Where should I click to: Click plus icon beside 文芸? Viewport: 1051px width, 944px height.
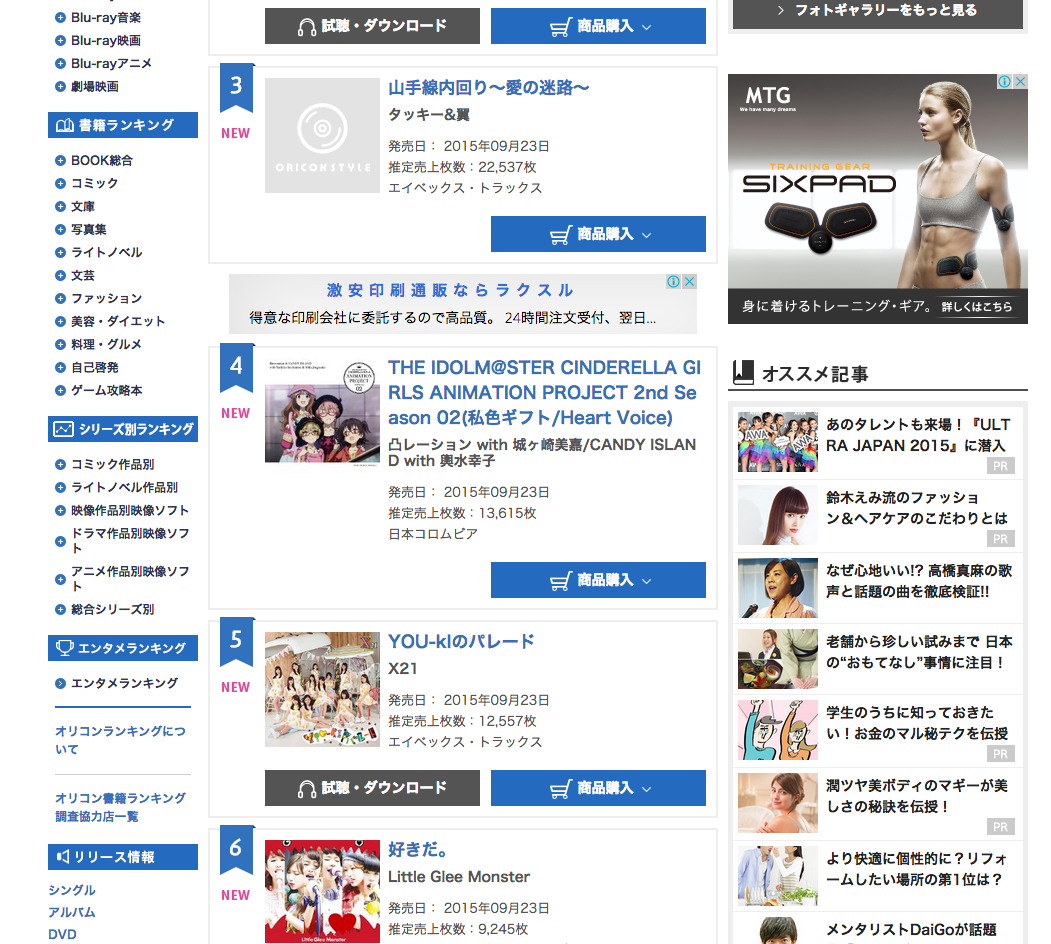pos(60,276)
